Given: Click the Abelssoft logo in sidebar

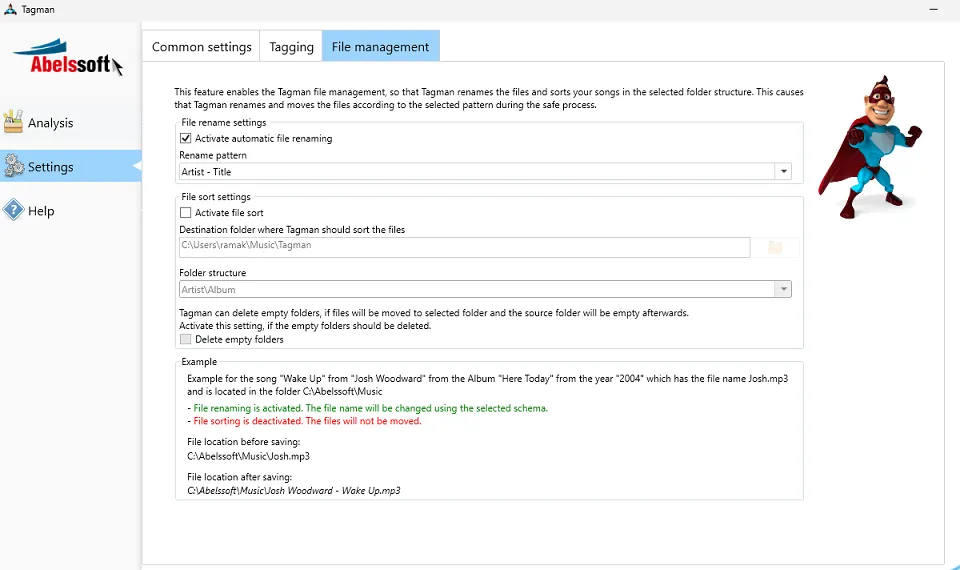Looking at the screenshot, I should (68, 58).
